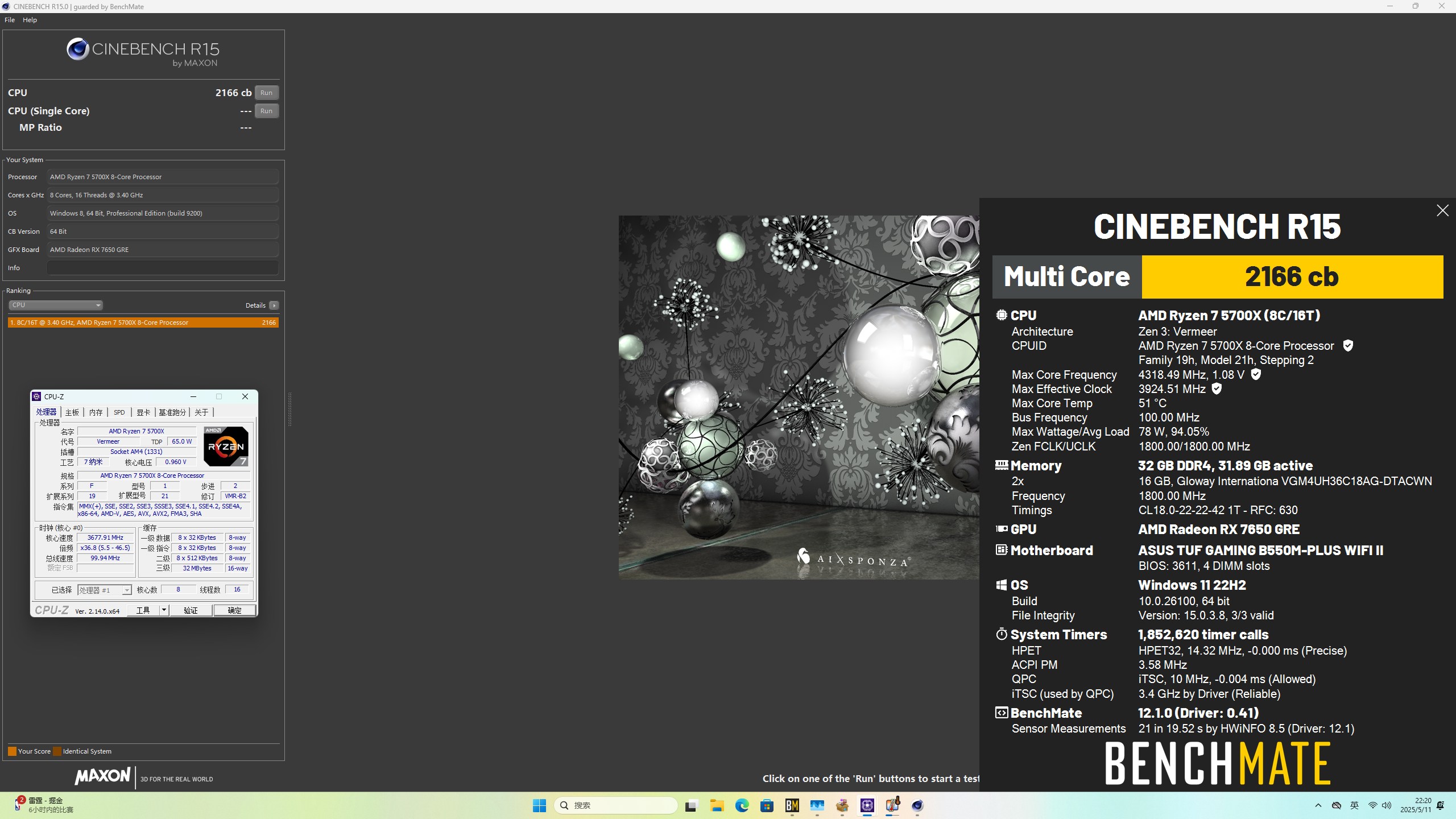The height and width of the screenshot is (819, 1456).
Task: Click the Processor field in Your System
Action: coord(163,177)
